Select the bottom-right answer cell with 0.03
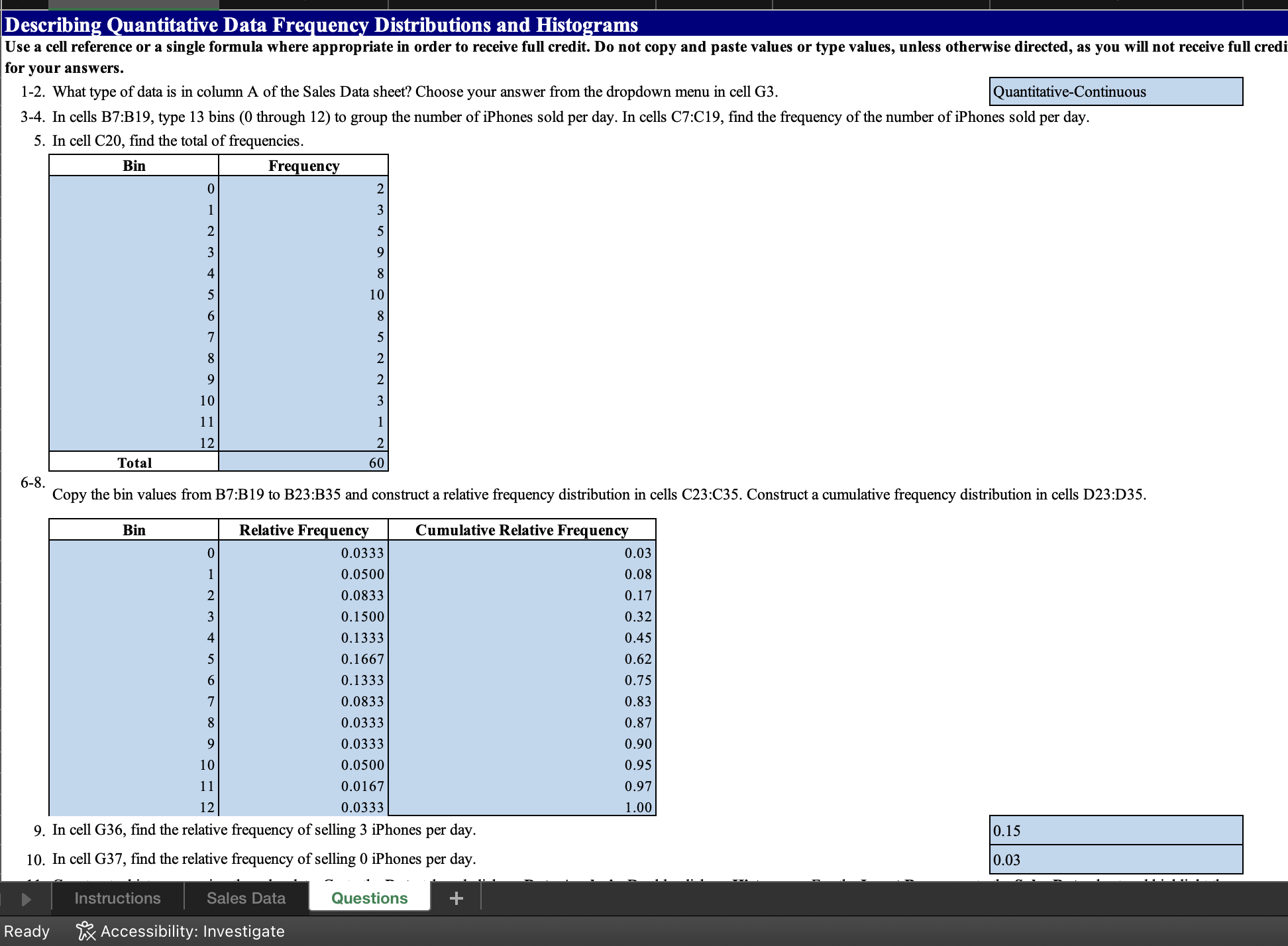Screen dimensions: 1288x946 (x=1115, y=859)
